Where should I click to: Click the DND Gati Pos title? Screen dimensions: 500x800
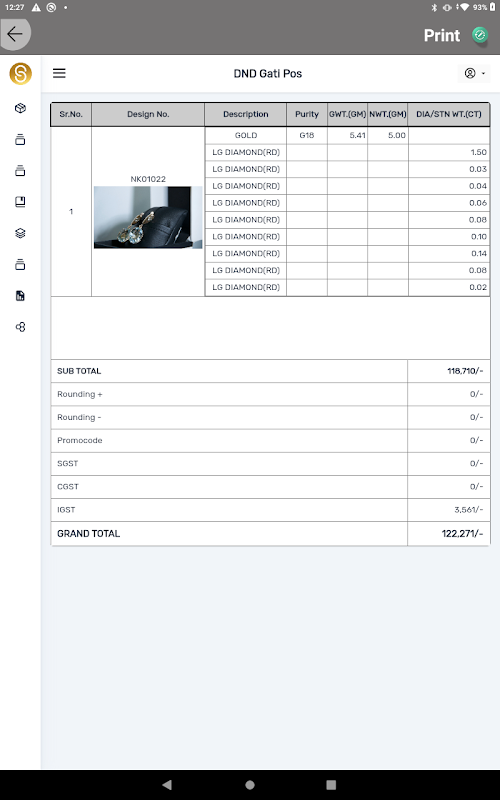268,73
